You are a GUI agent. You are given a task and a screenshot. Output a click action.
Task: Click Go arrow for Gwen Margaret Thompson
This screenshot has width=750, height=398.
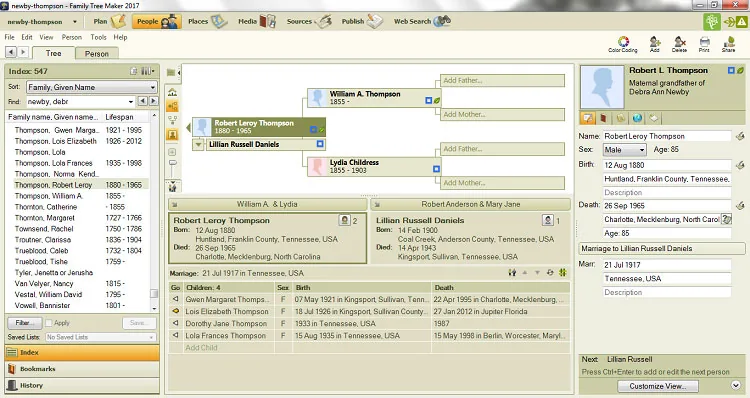pyautogui.click(x=176, y=299)
